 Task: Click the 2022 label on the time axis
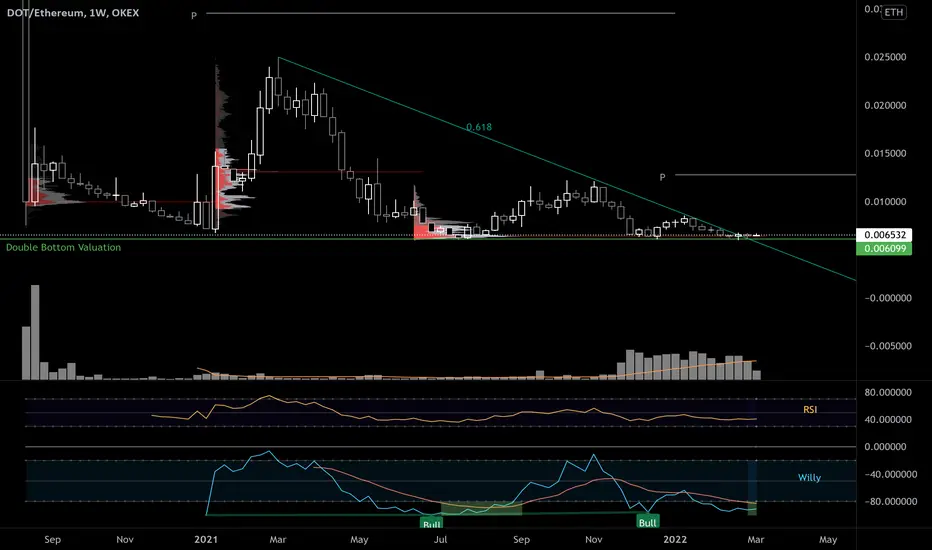pos(675,539)
